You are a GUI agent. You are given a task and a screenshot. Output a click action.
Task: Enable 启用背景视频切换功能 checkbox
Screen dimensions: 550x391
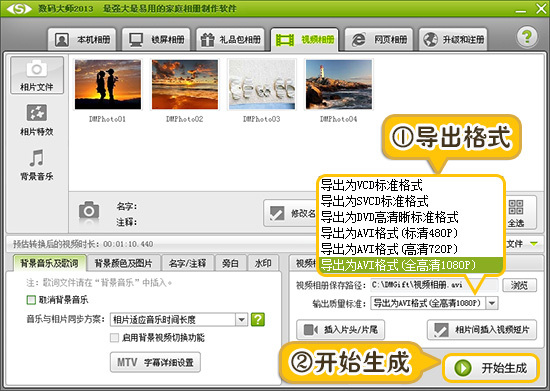(114, 338)
